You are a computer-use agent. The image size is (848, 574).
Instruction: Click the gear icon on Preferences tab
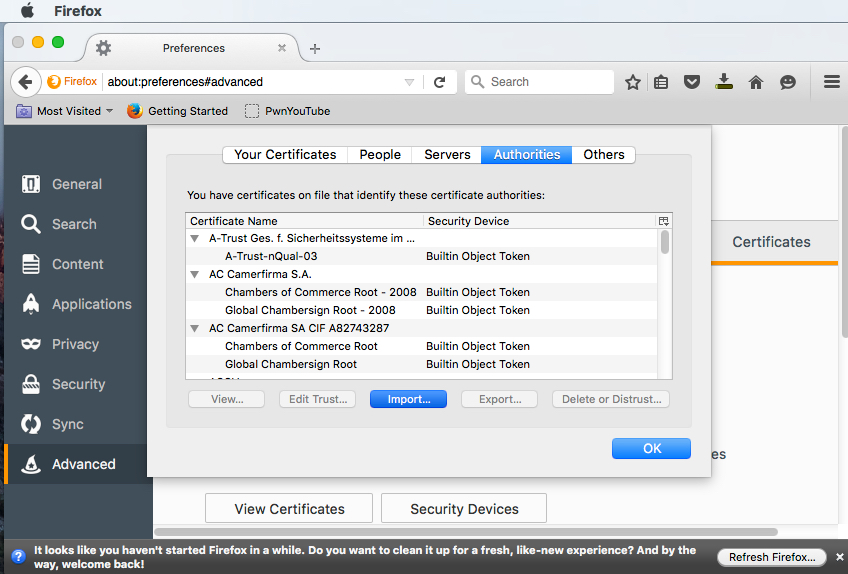103,48
